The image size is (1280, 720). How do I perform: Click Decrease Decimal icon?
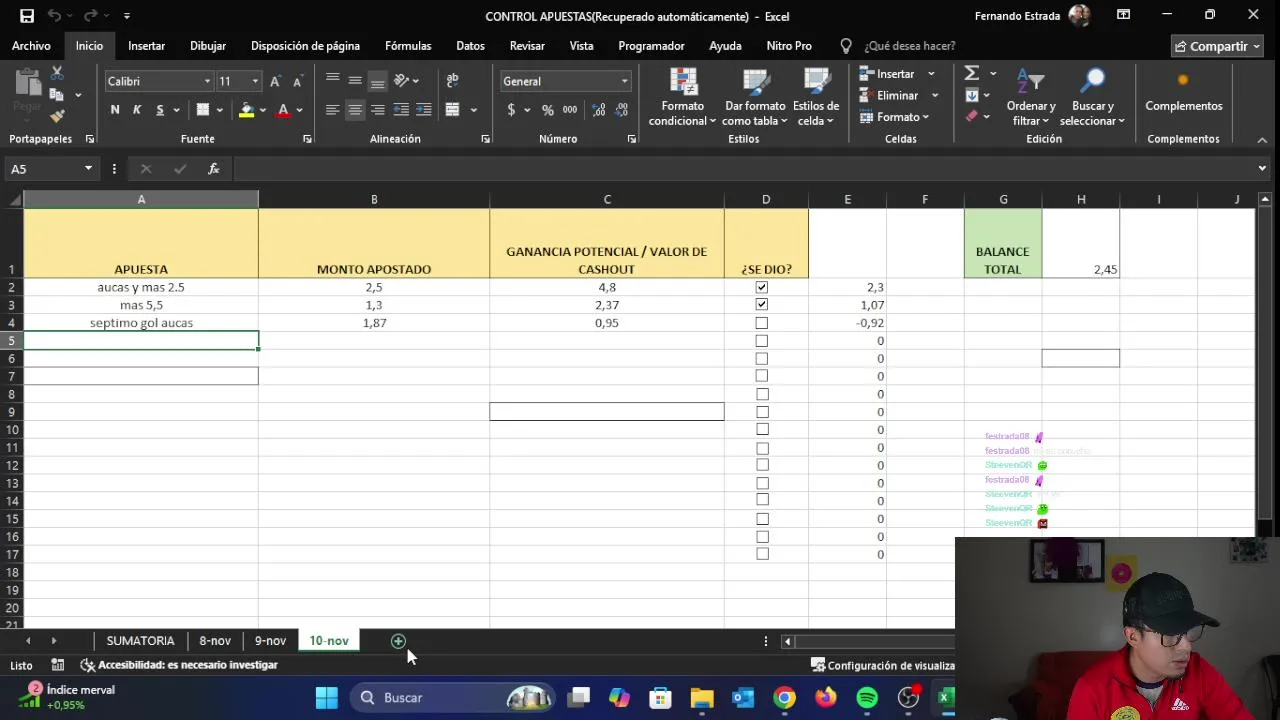(621, 110)
